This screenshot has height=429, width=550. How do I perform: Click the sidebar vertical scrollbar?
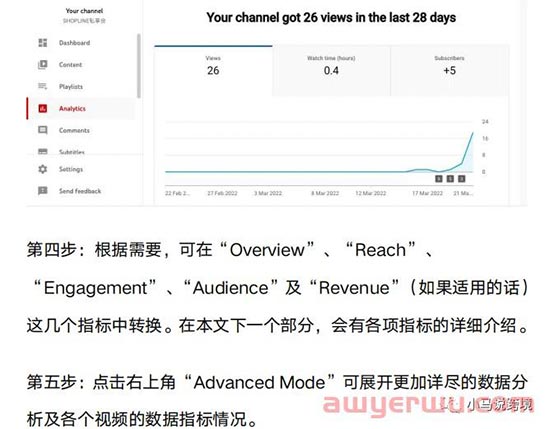coord(139,66)
